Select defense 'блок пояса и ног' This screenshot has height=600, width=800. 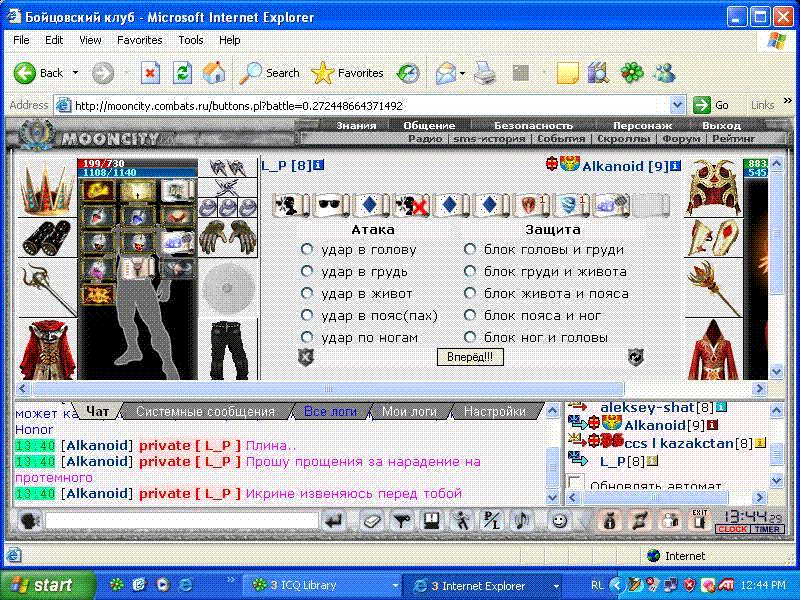point(470,315)
